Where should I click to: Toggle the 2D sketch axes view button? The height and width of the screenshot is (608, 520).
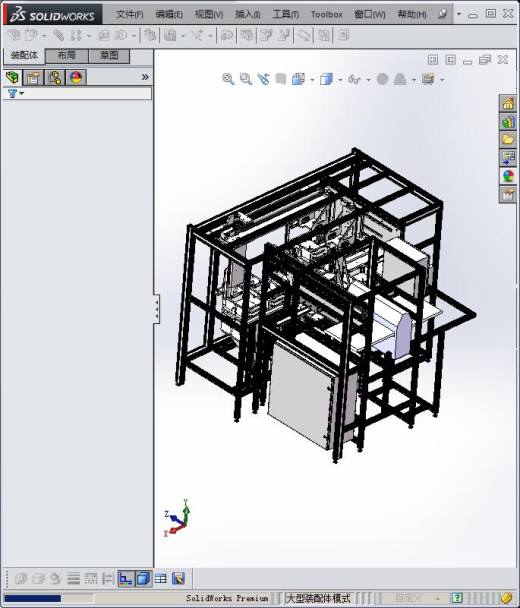(x=126, y=579)
